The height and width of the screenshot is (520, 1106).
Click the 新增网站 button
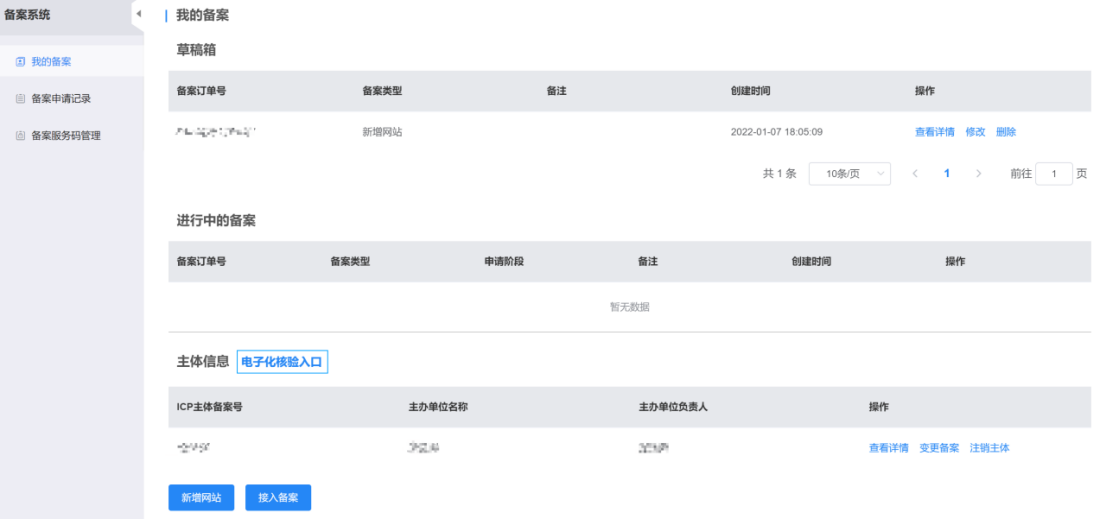(x=201, y=497)
